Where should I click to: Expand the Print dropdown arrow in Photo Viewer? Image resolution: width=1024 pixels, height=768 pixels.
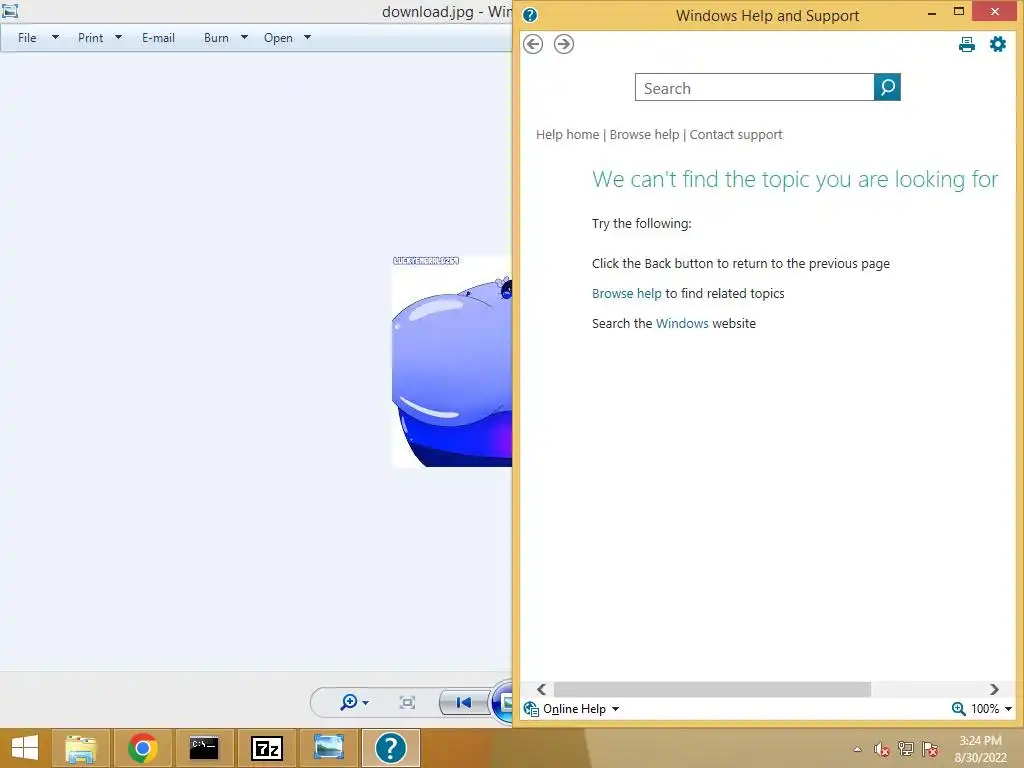(118, 37)
